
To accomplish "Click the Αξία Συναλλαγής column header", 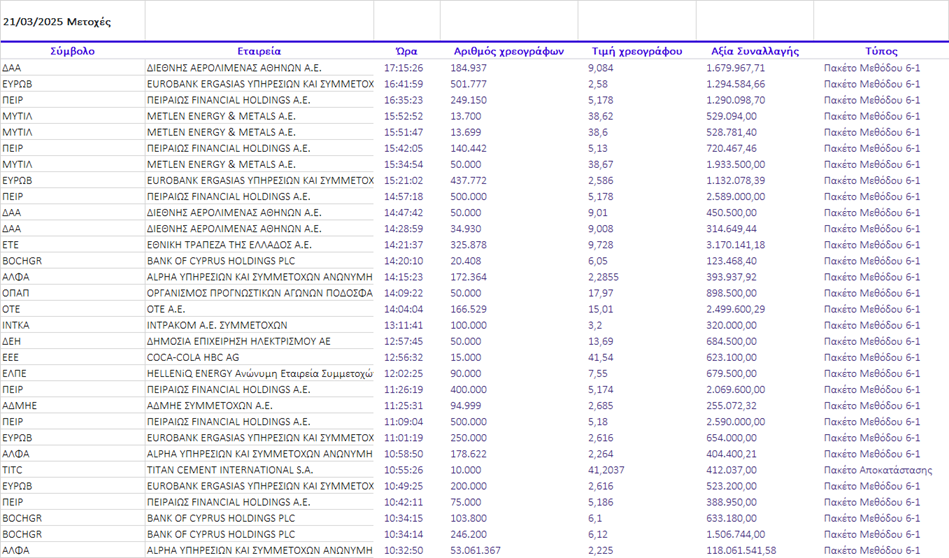I will point(755,51).
